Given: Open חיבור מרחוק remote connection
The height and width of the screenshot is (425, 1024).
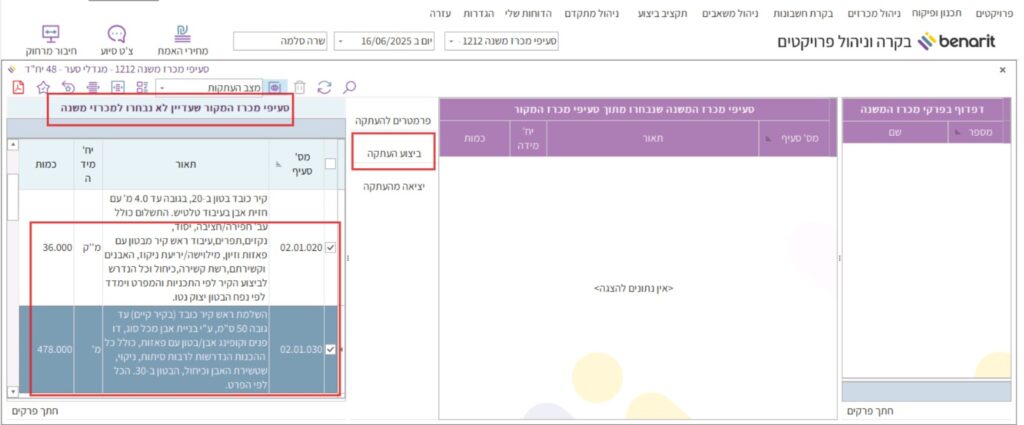Looking at the screenshot, I should [51, 39].
